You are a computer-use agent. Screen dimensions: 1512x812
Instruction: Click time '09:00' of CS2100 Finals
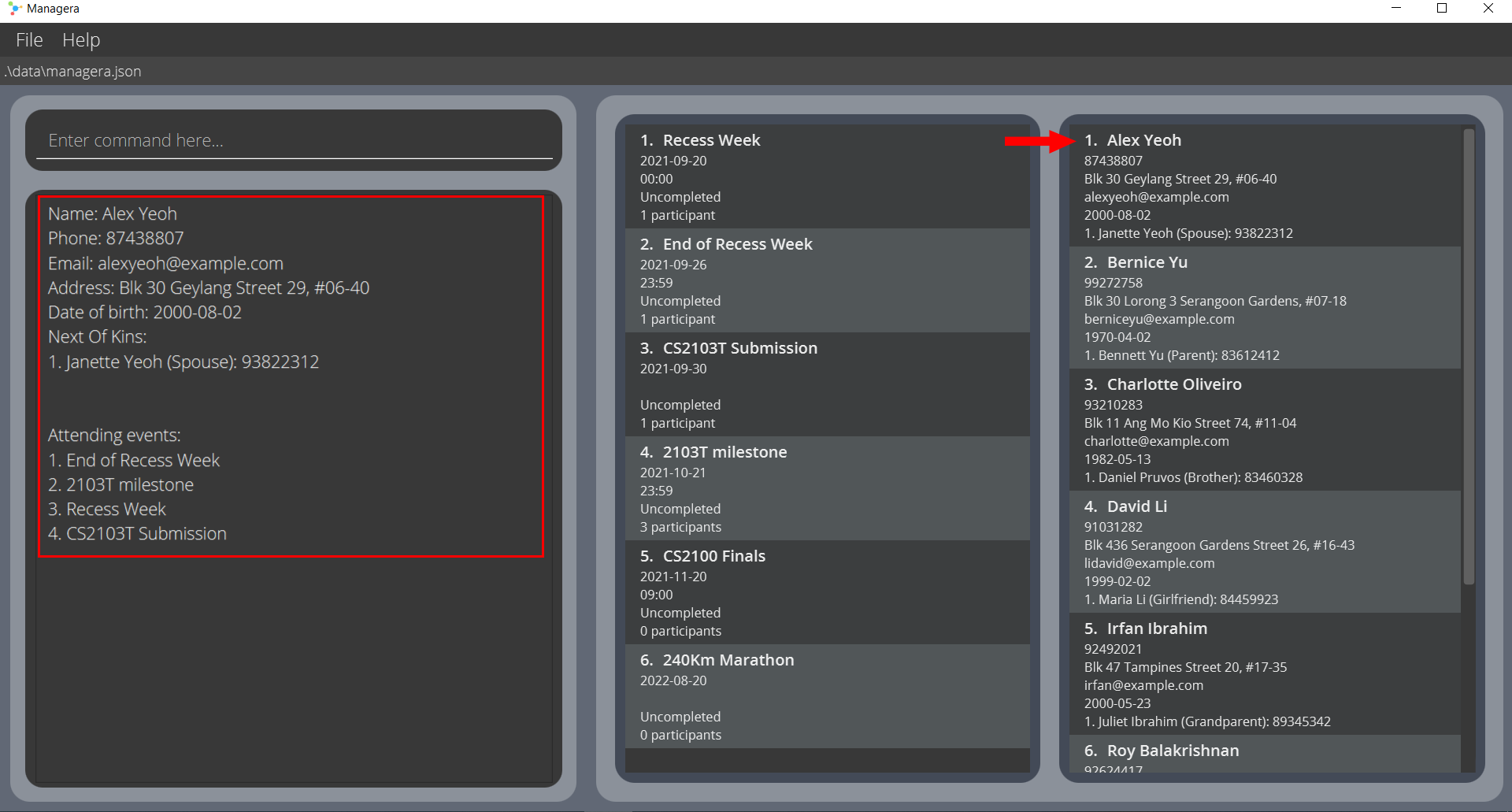pyautogui.click(x=656, y=595)
